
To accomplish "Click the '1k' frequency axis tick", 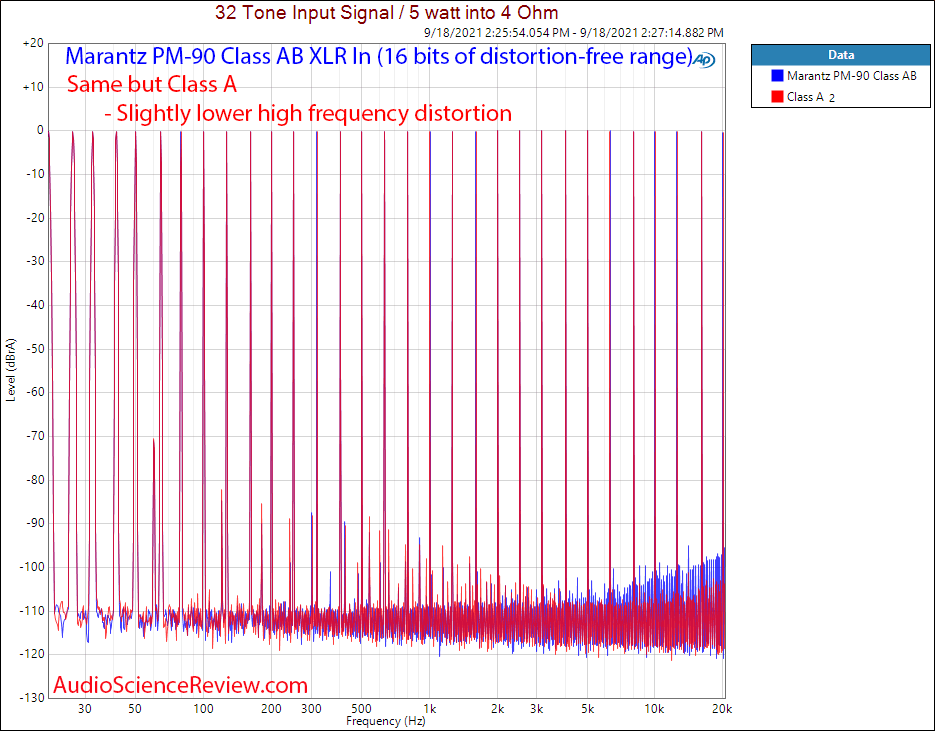I will pyautogui.click(x=429, y=709).
